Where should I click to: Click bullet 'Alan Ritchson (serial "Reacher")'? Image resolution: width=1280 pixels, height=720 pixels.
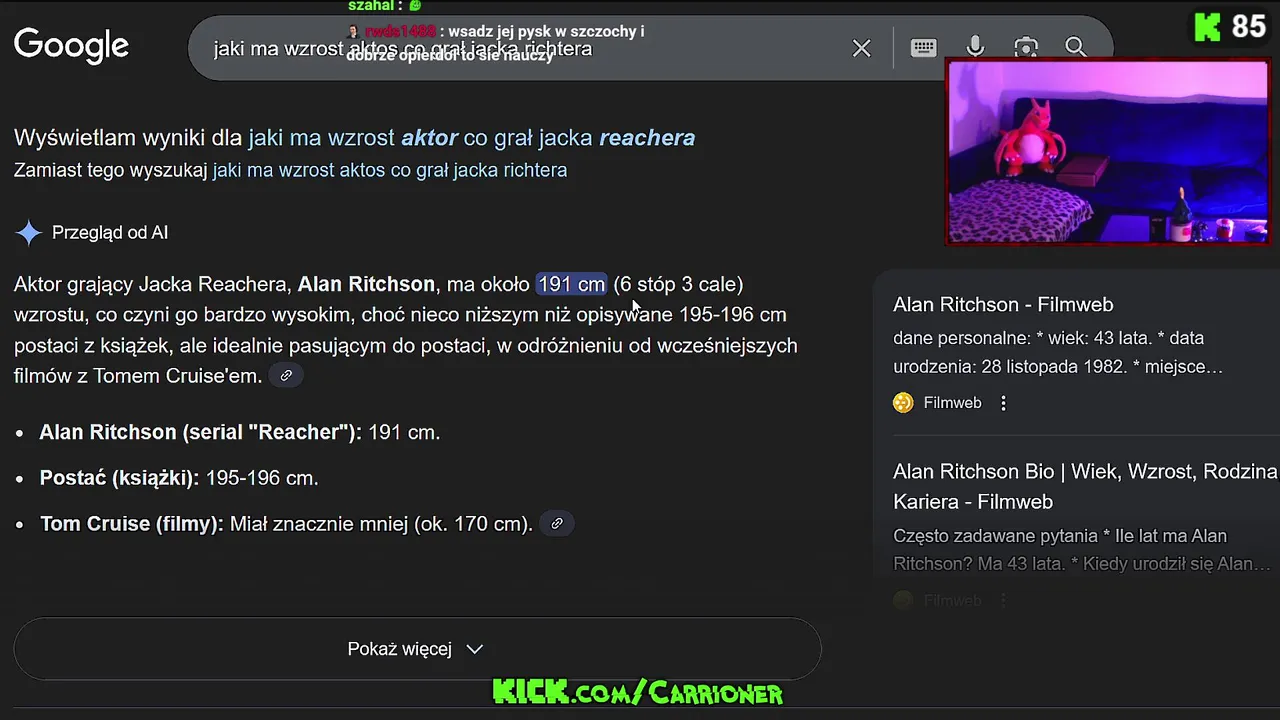point(240,432)
